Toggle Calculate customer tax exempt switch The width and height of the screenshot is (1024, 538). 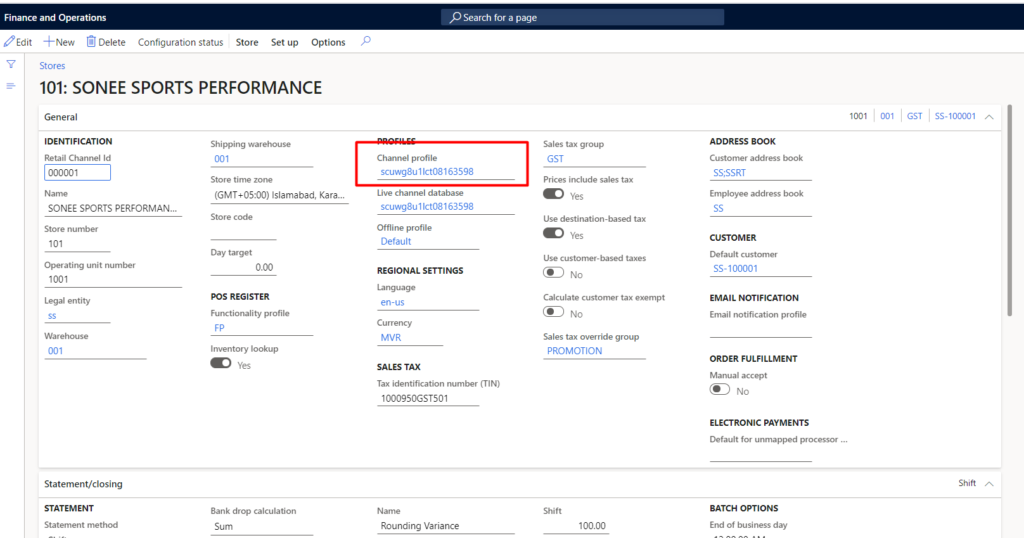tap(553, 311)
